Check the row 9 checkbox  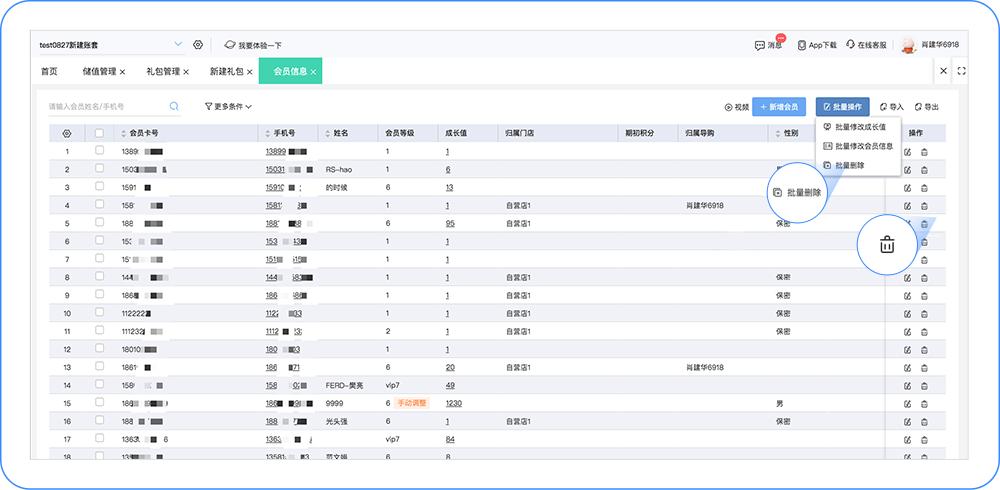coord(99,295)
